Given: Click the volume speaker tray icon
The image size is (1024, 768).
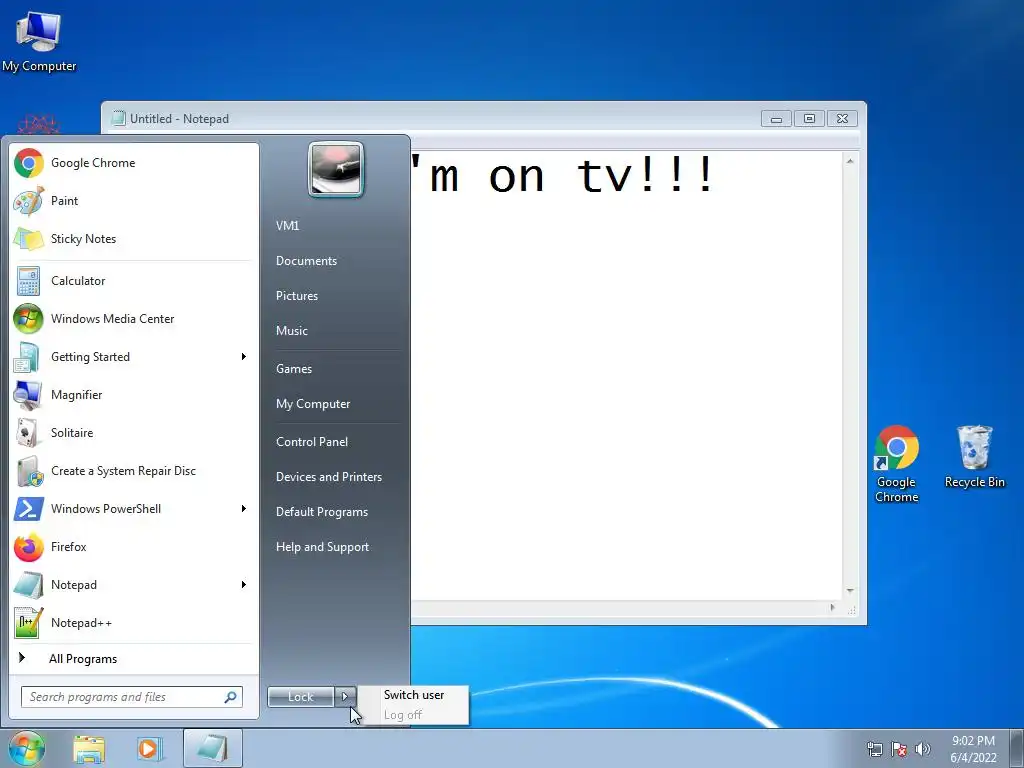Looking at the screenshot, I should click(x=922, y=749).
